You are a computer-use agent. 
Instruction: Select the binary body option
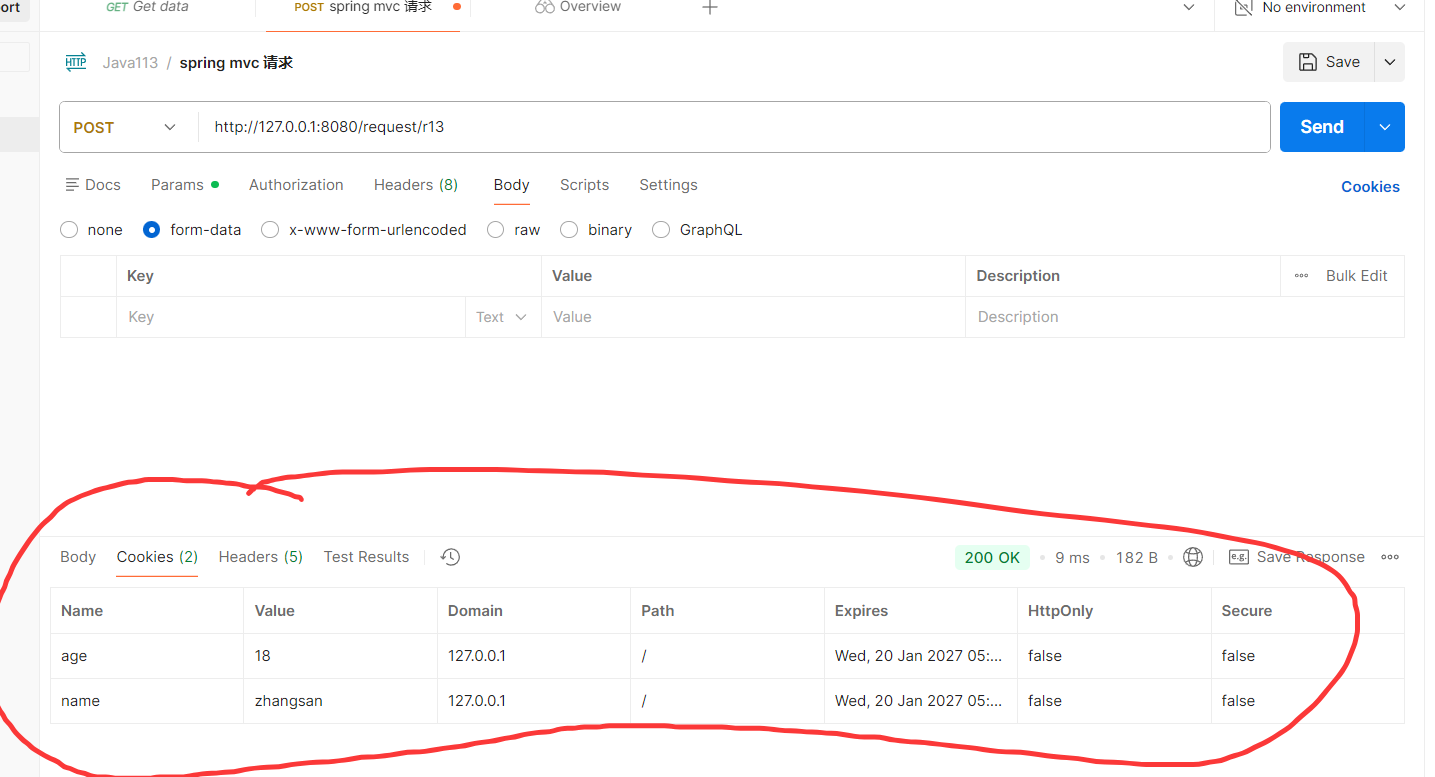click(569, 230)
